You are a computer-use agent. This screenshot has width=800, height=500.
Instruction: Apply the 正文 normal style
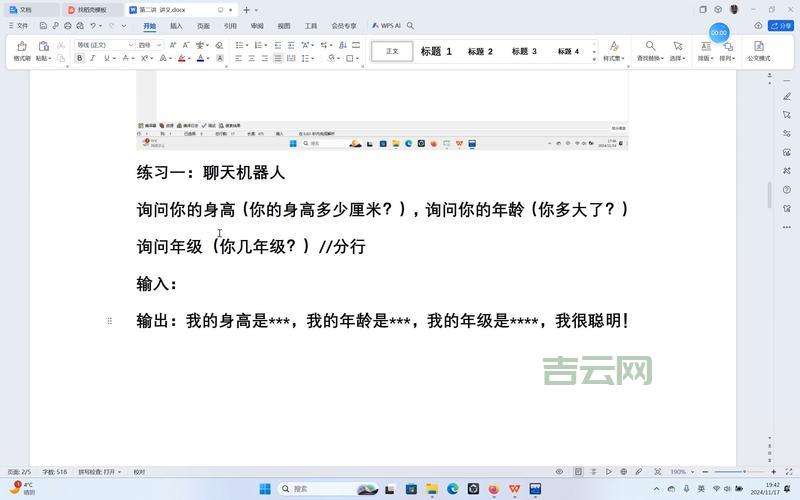(392, 51)
